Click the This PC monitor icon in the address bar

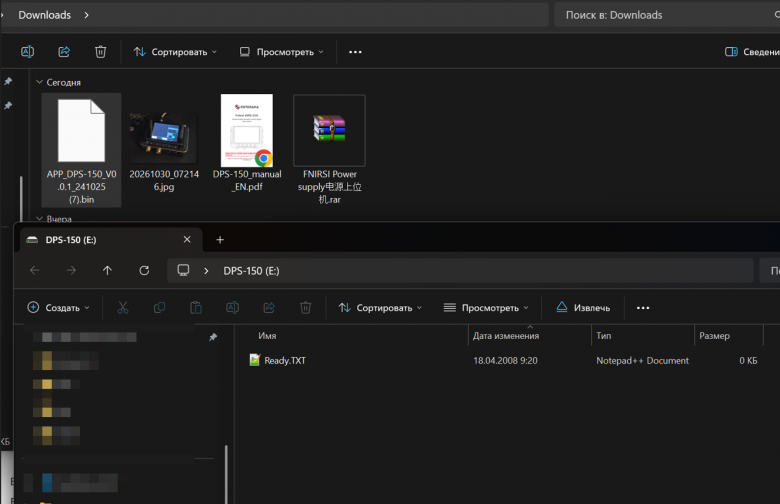coord(184,270)
